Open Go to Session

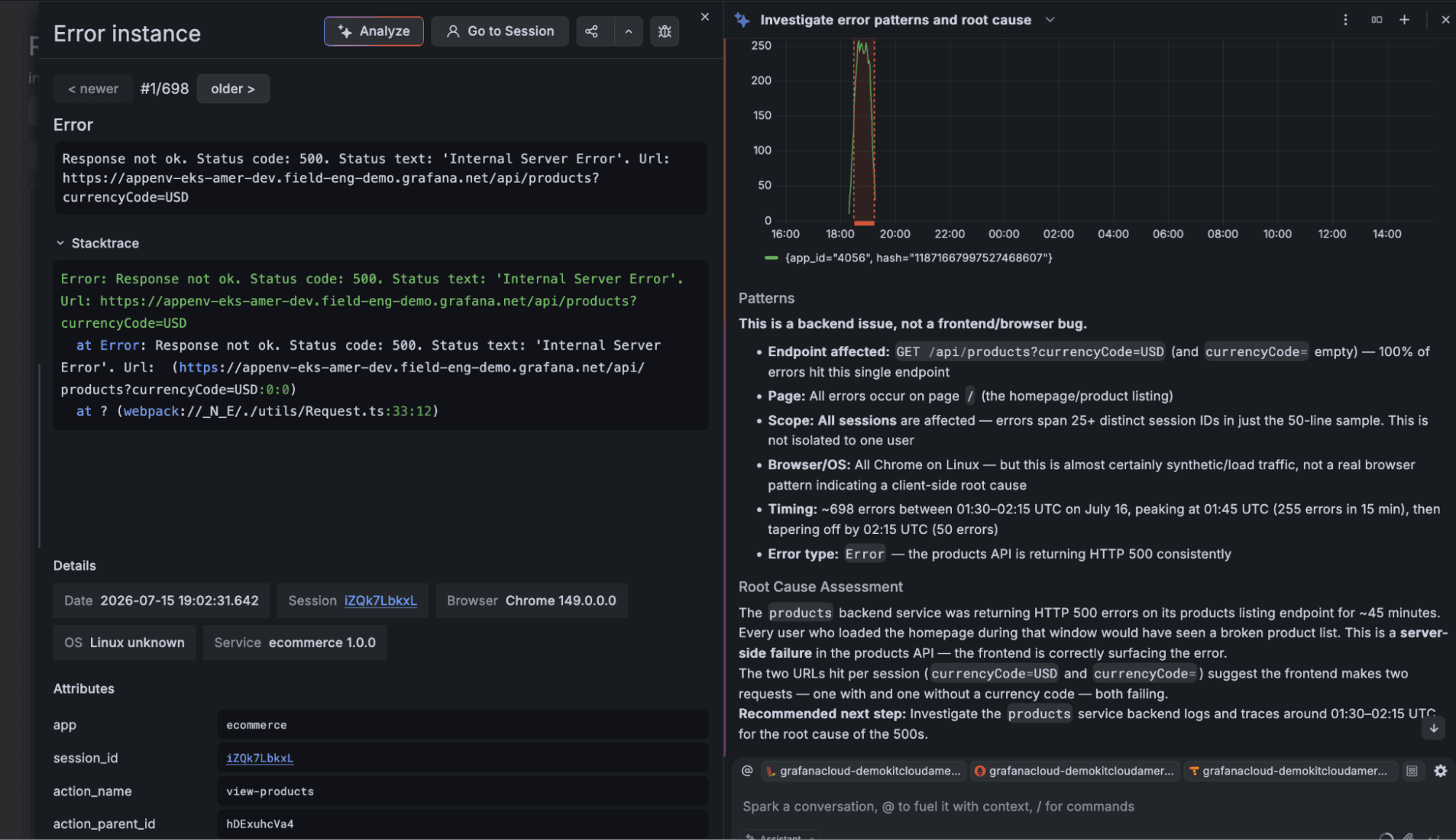pyautogui.click(x=500, y=31)
